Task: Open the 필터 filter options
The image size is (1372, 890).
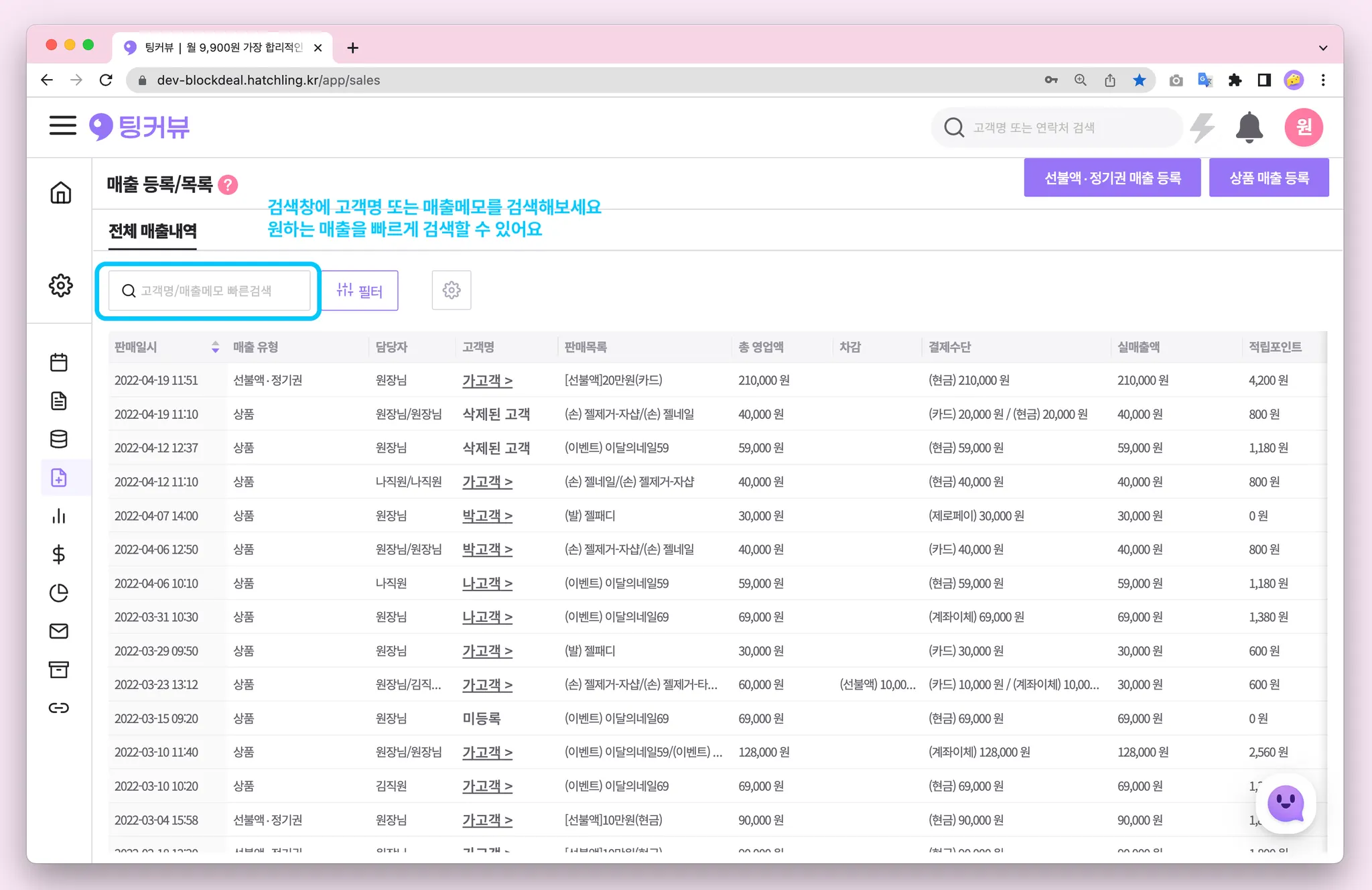Action: (360, 290)
